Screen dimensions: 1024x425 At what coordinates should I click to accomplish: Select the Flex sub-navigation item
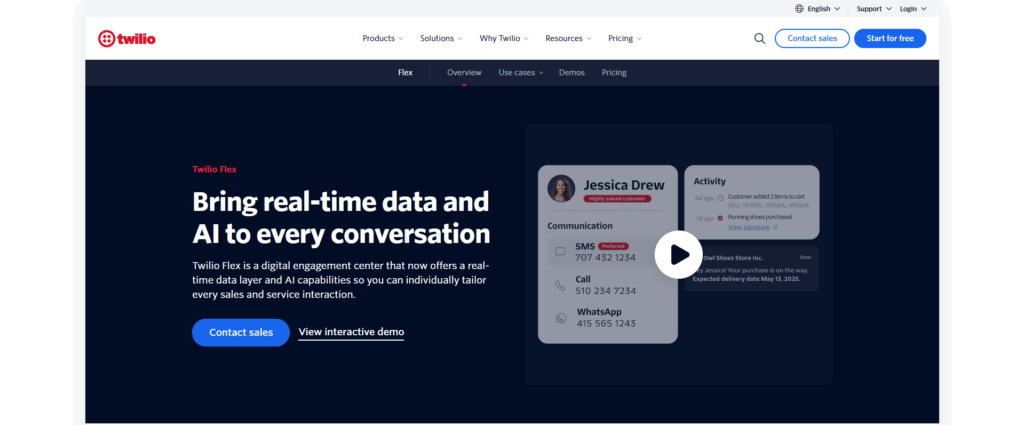coord(406,72)
